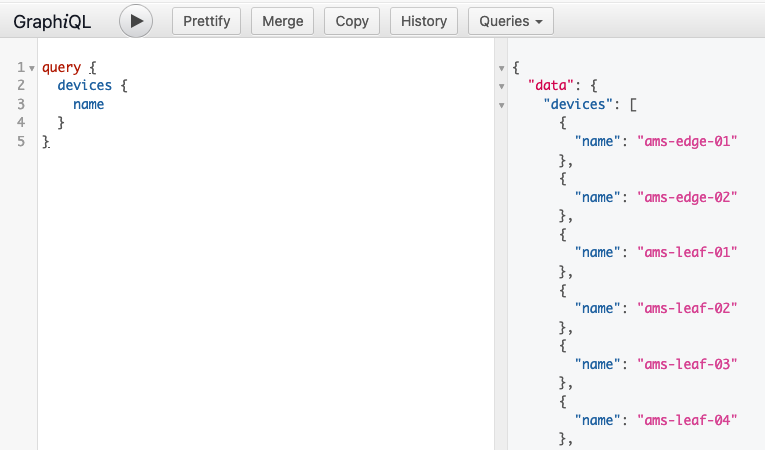Select the "ams-leaf-02" value
765x450 pixels.
click(x=687, y=308)
